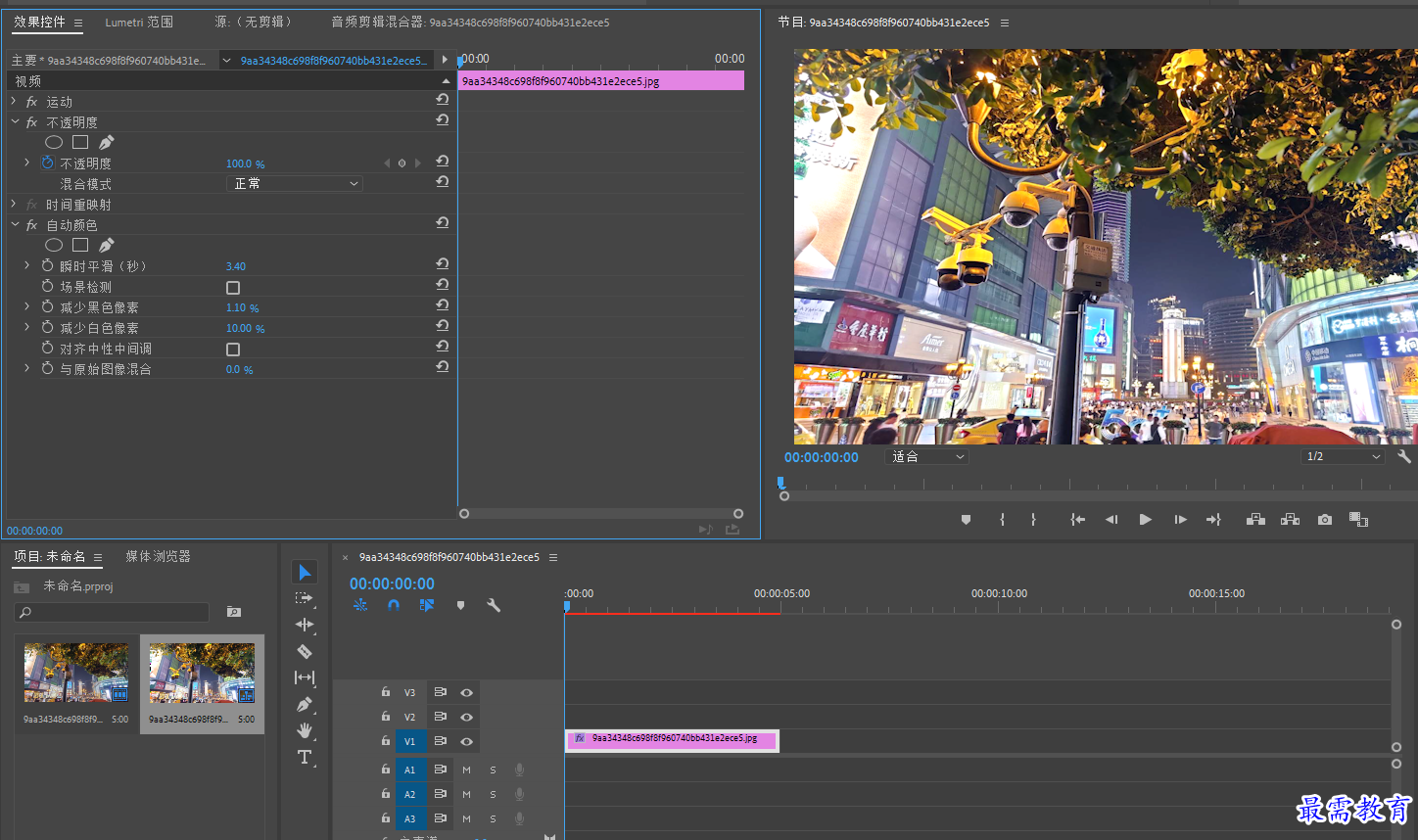Select the Razor tool
This screenshot has width=1418, height=840.
[305, 651]
